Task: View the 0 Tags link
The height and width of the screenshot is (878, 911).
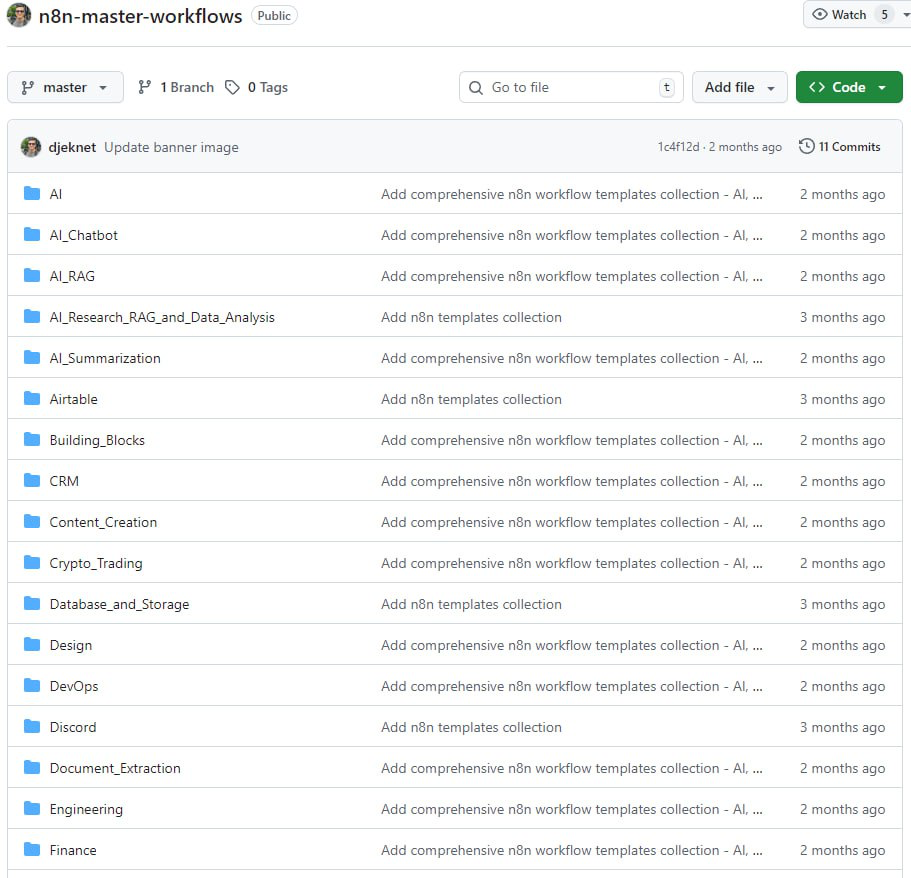Action: 256,87
